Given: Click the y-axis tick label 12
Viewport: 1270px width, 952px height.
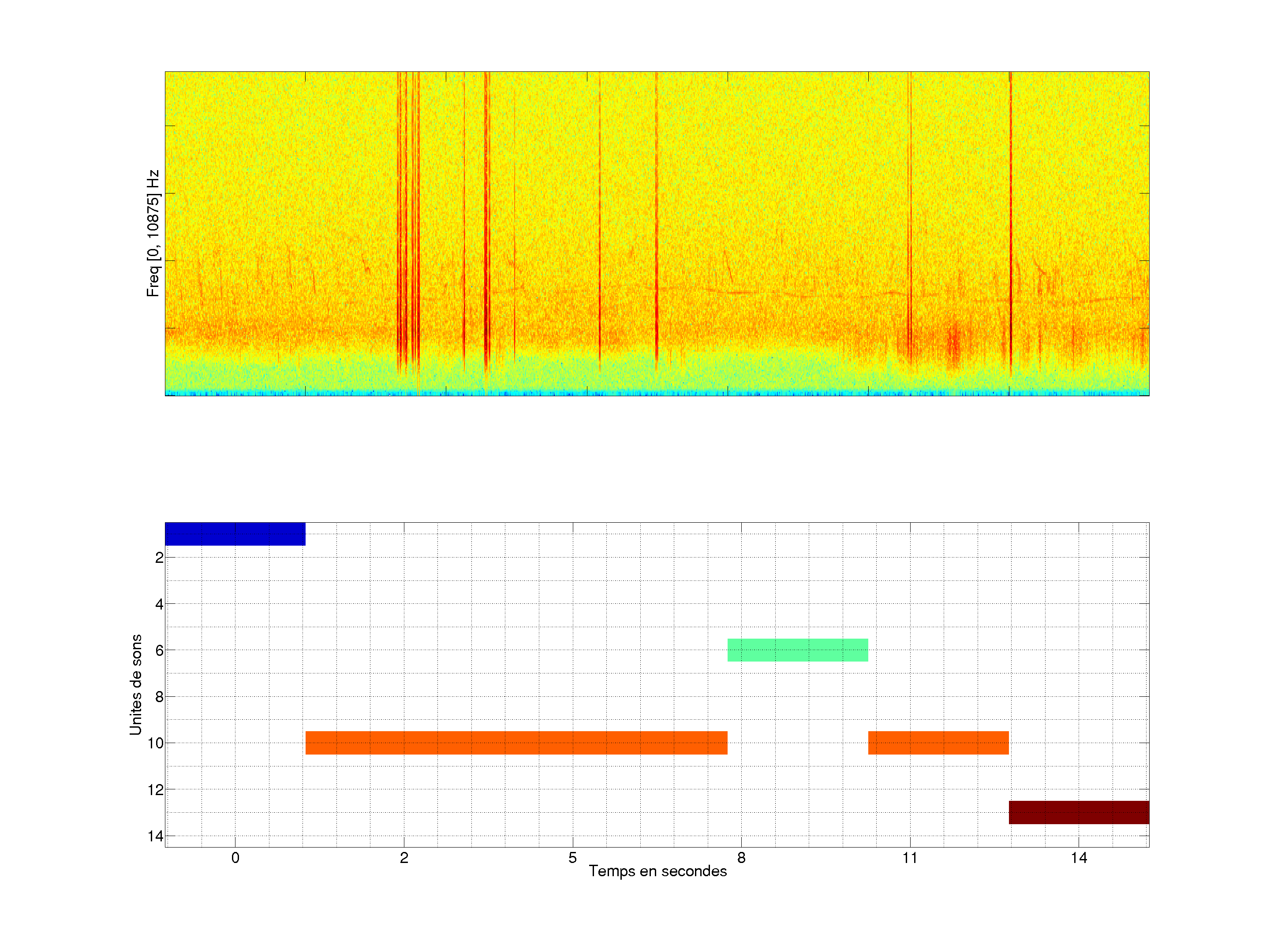Looking at the screenshot, I should pos(156,790).
